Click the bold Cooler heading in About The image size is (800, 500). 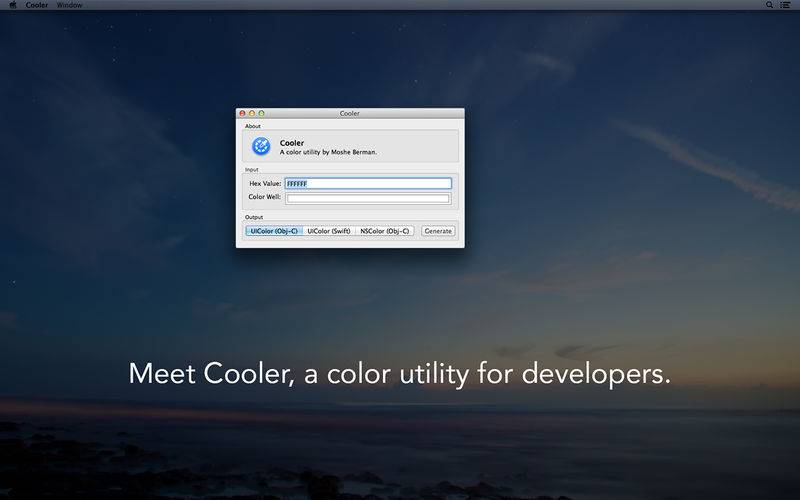click(292, 143)
